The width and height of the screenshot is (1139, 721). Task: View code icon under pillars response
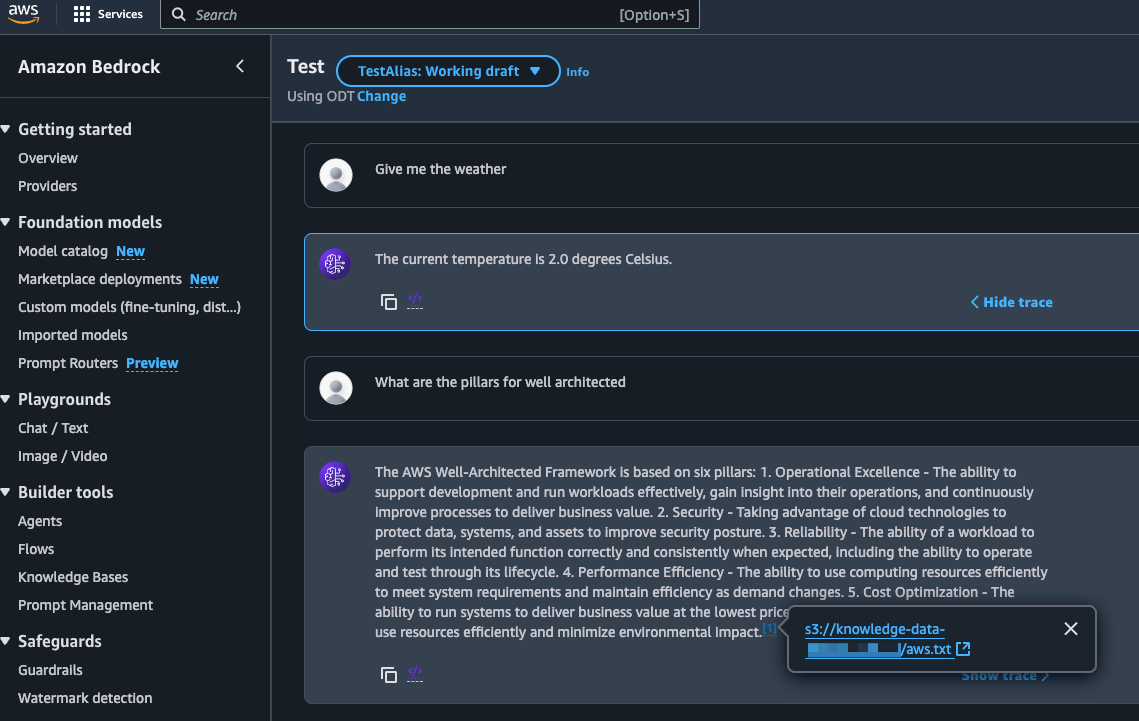(x=415, y=674)
